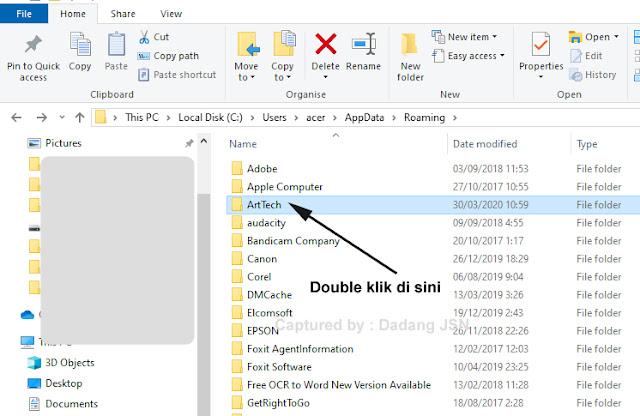
Task: Select the Adobe folder icon
Action: coord(237,169)
